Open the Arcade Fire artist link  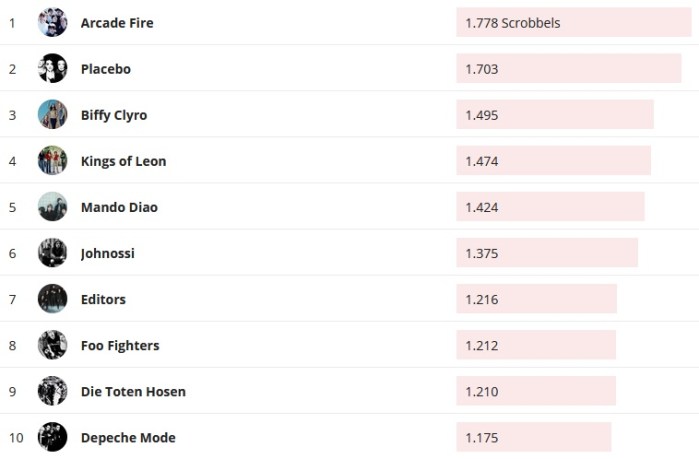117,23
